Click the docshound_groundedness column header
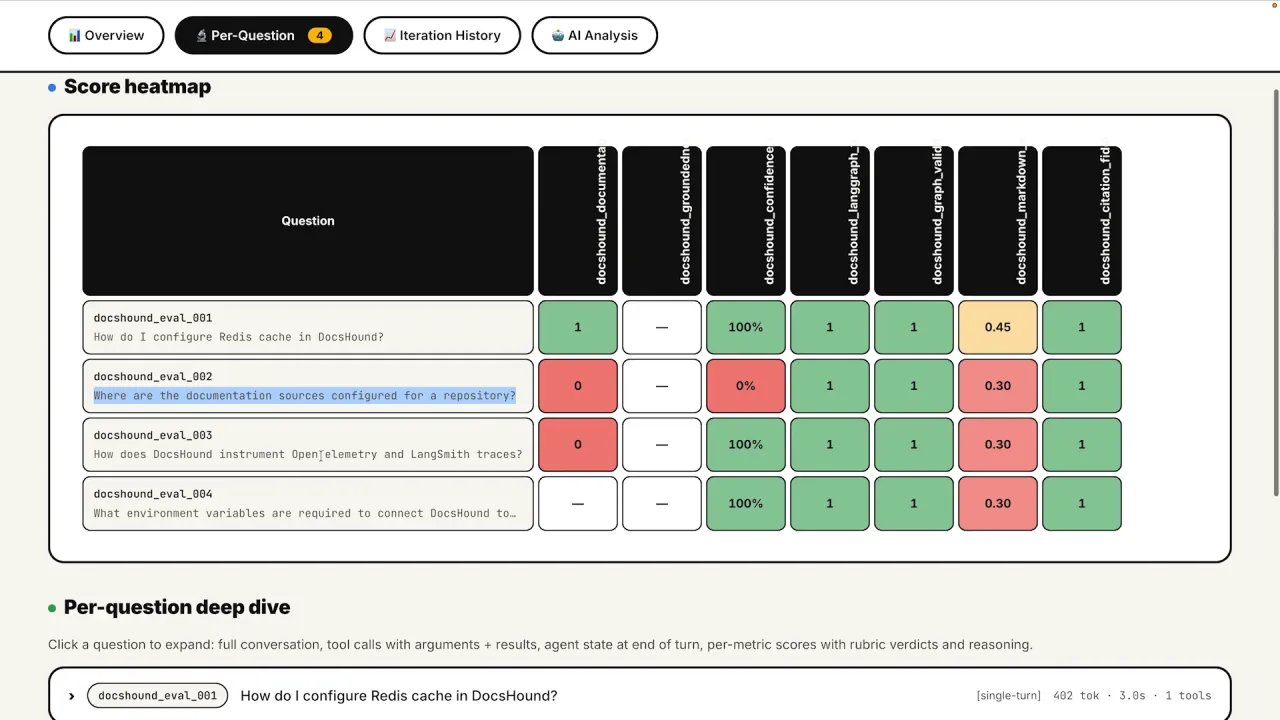Screen dimensions: 1280x720 pos(662,221)
